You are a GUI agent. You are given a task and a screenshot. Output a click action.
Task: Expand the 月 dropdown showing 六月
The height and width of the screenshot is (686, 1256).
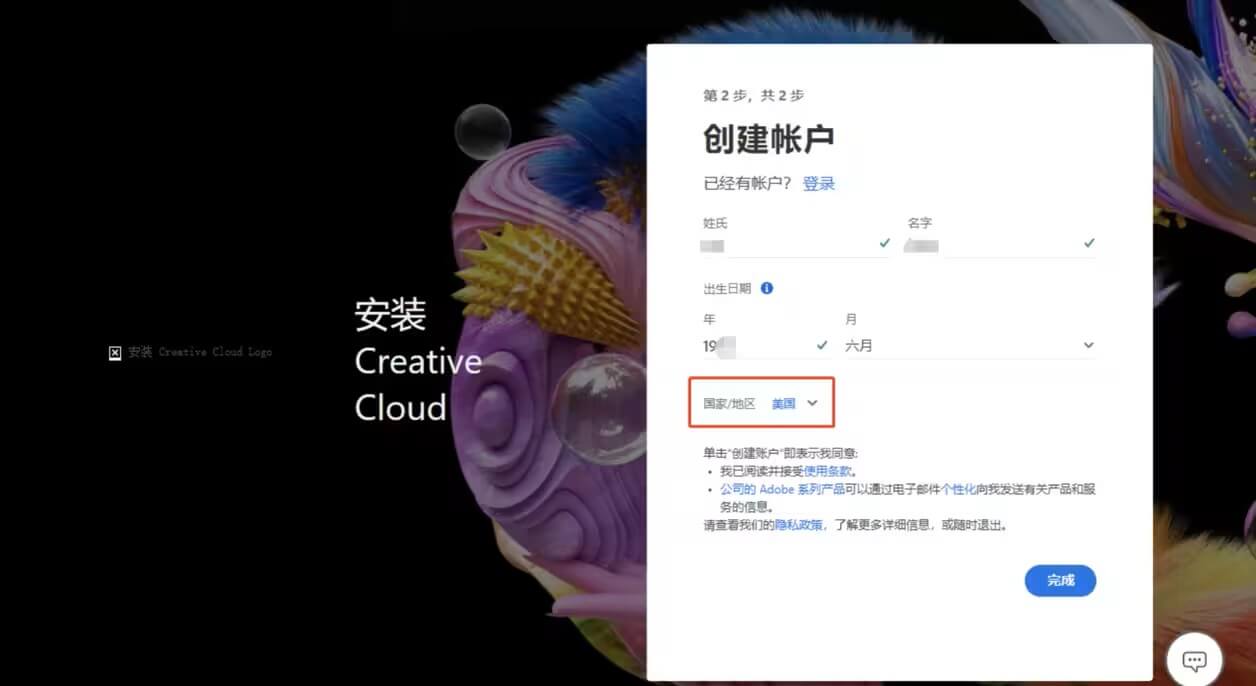coord(970,345)
